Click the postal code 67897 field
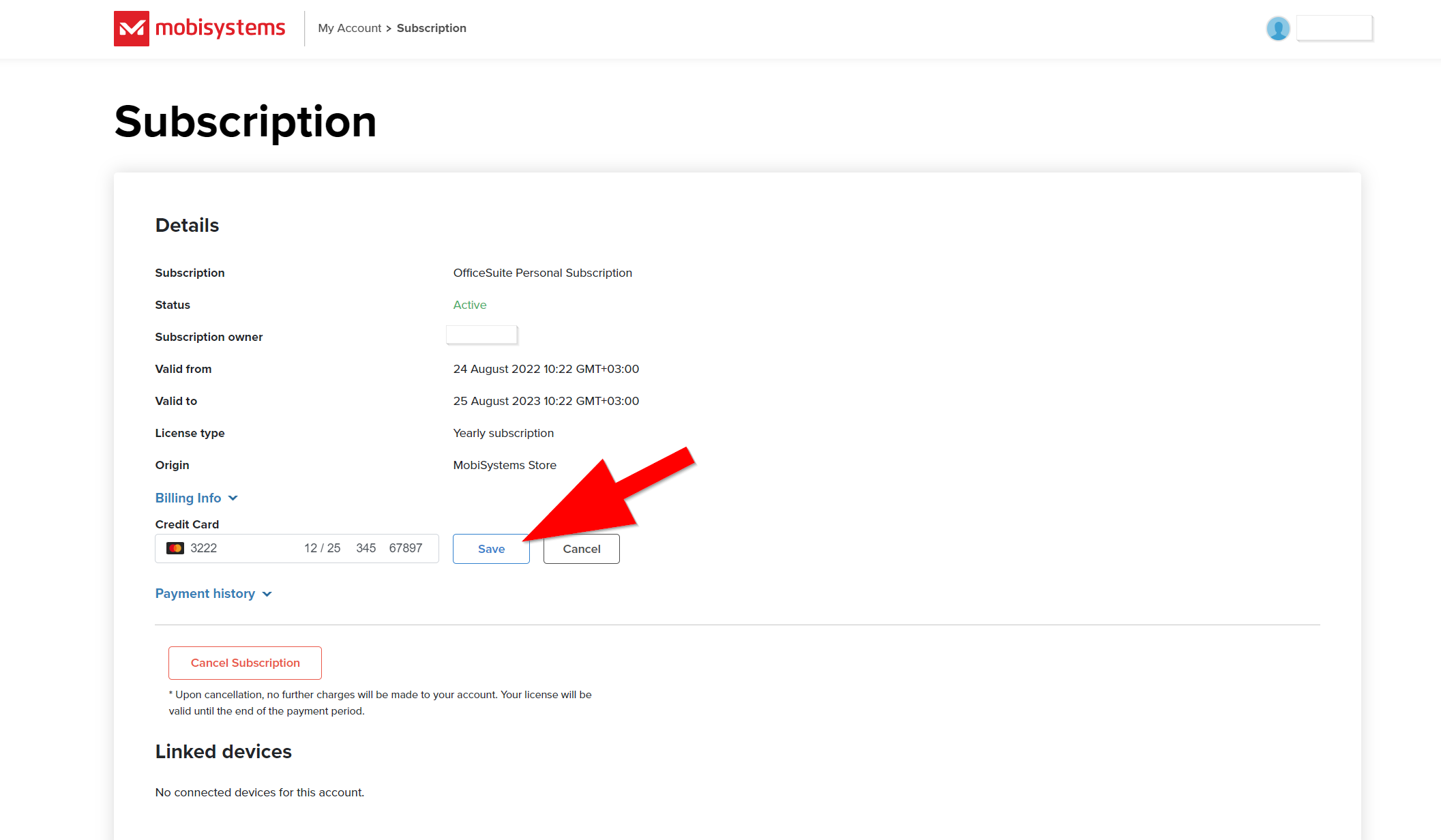 click(x=406, y=548)
